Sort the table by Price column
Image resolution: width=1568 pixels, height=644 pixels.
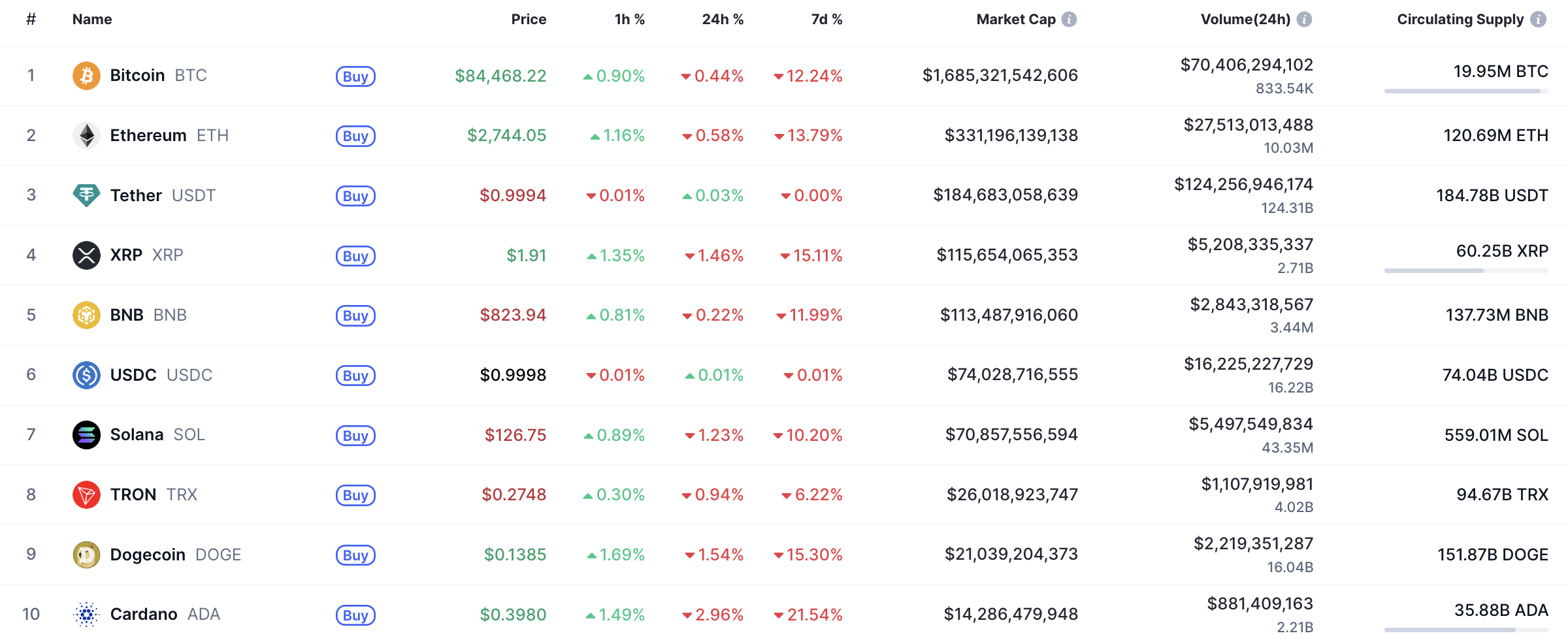click(x=529, y=20)
